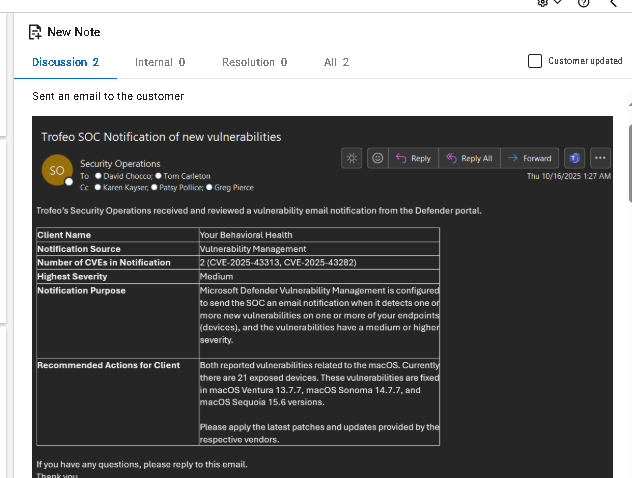Image resolution: width=632 pixels, height=478 pixels.
Task: Click Reply All in the email
Action: click(x=469, y=158)
